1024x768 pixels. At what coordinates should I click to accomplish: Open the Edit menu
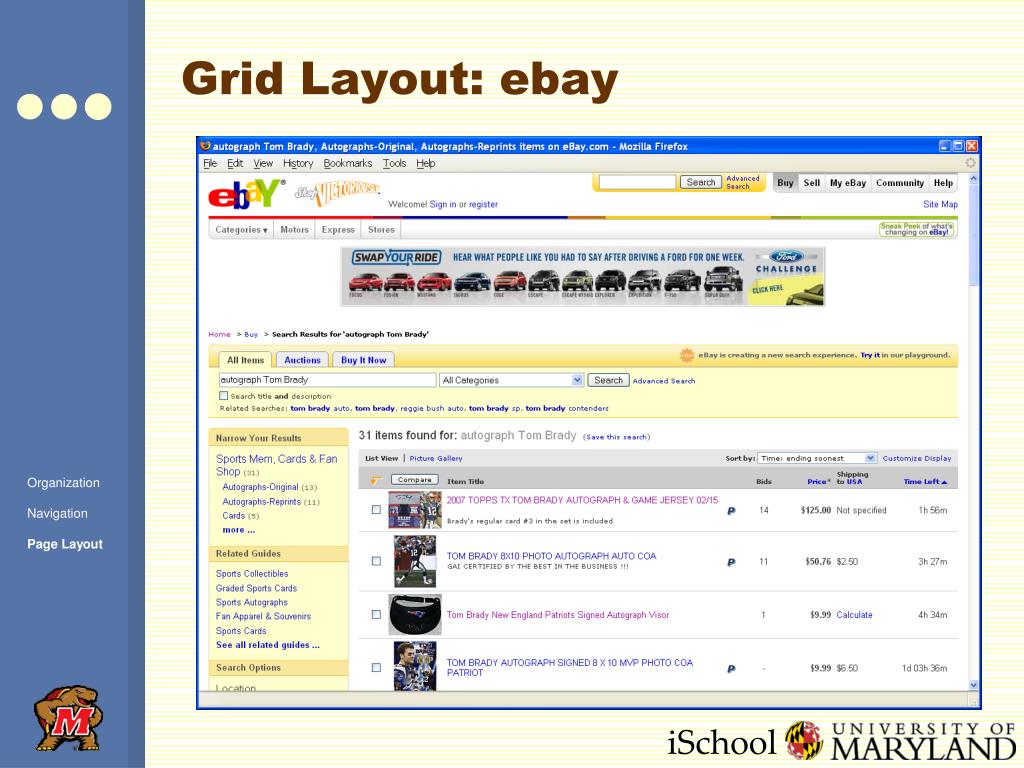click(x=235, y=163)
